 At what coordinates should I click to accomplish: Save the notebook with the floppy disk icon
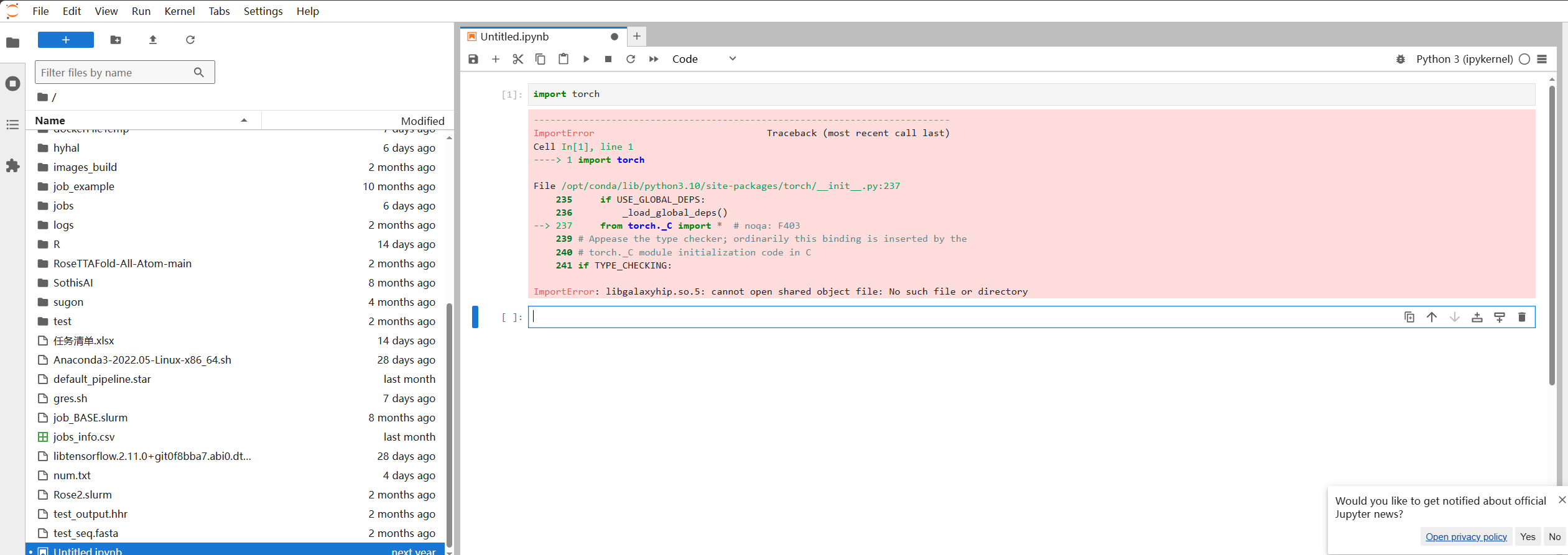pyautogui.click(x=473, y=59)
